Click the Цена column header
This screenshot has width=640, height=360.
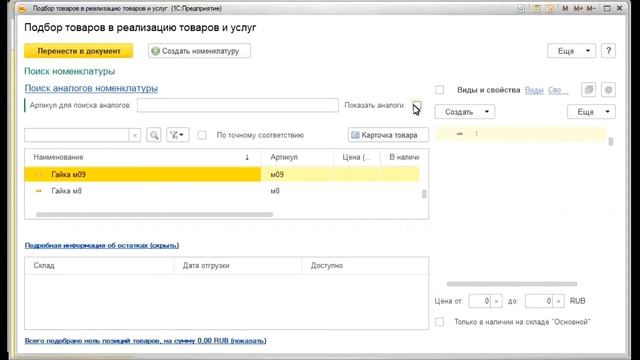[x=357, y=157]
